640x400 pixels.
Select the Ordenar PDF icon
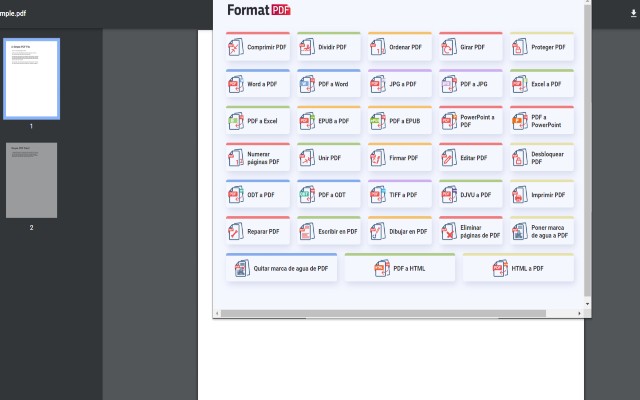378,47
